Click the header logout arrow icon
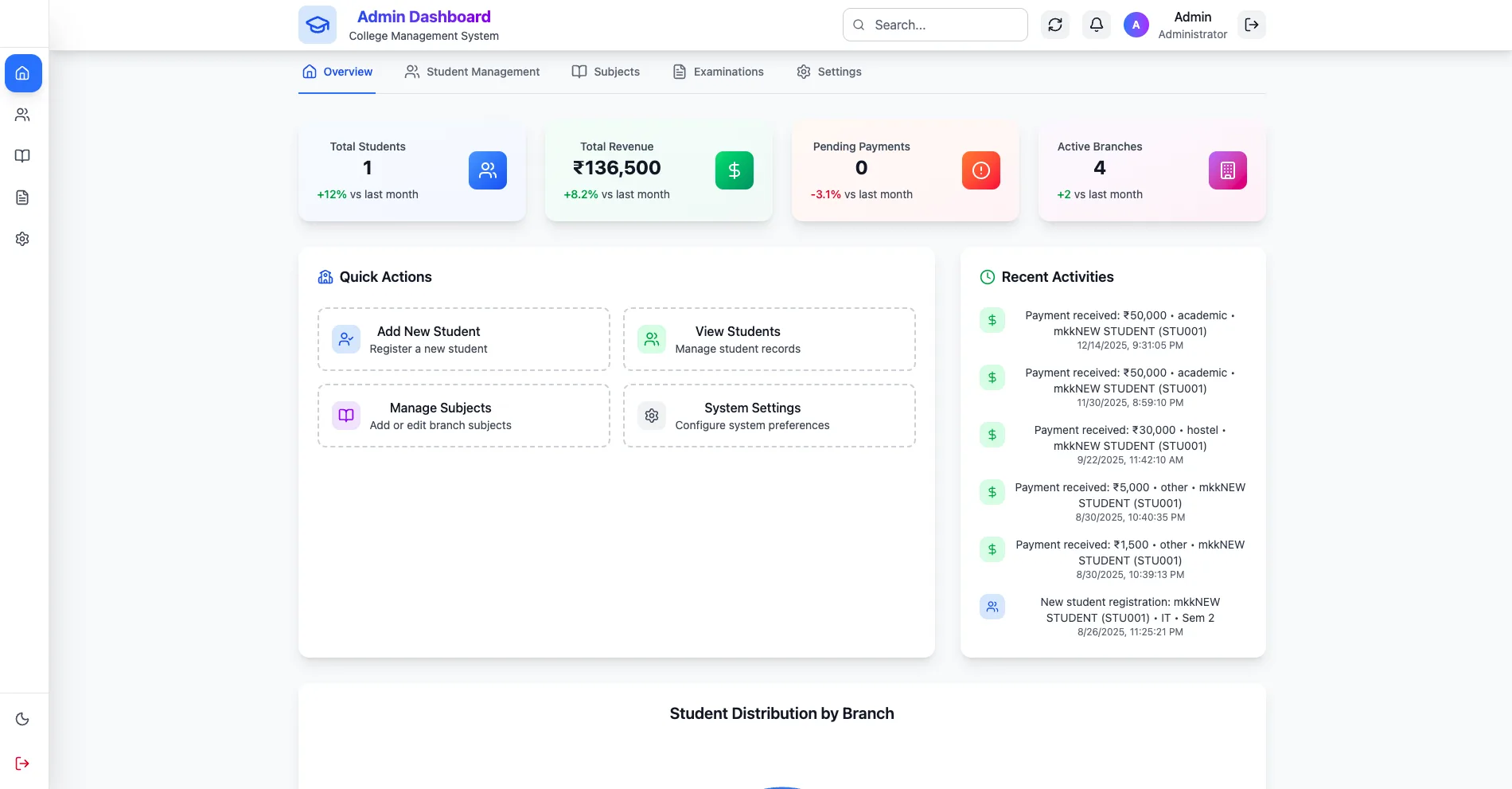Image resolution: width=1512 pixels, height=789 pixels. click(1251, 25)
